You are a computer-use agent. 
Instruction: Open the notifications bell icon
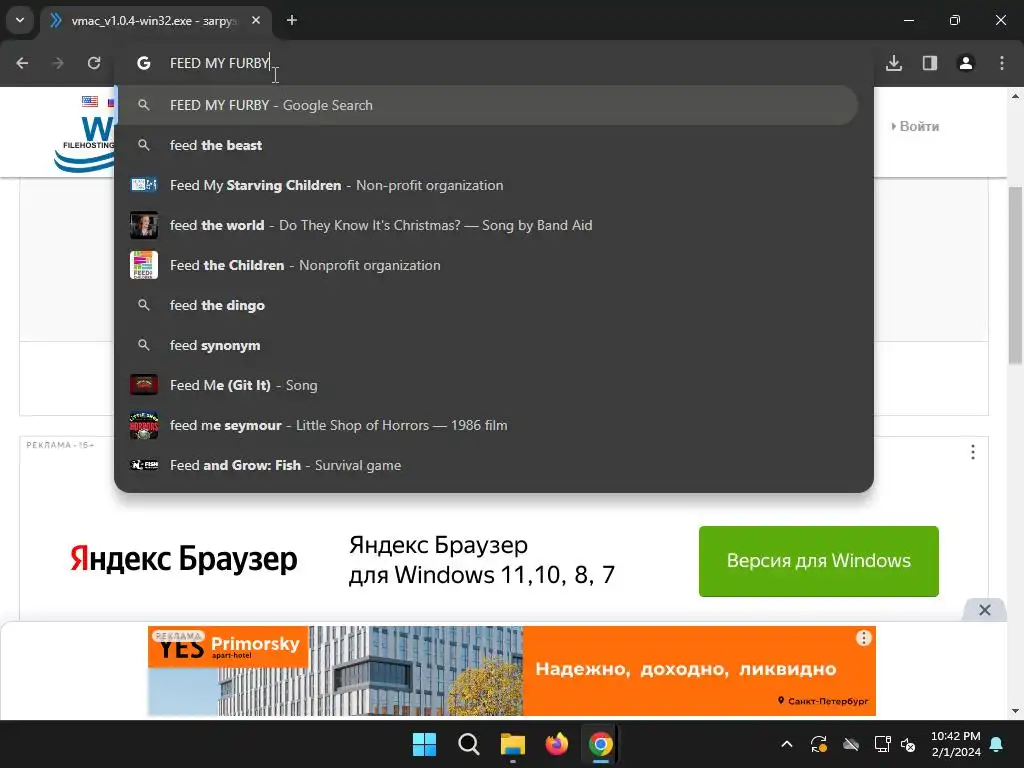[997, 744]
